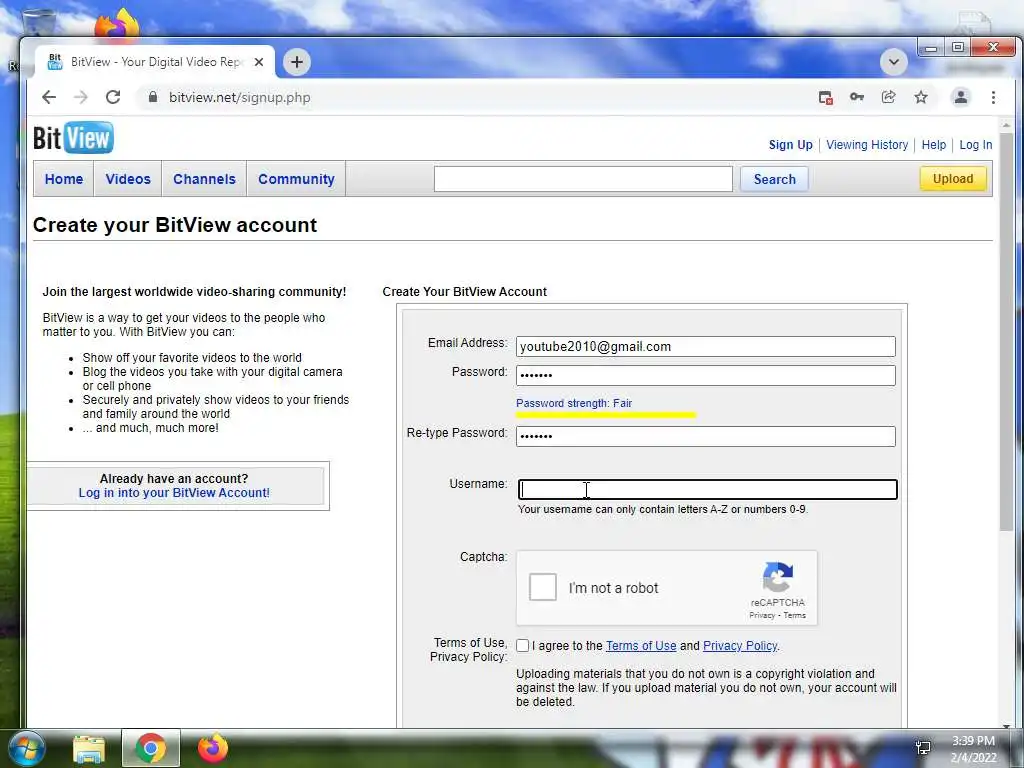Viewport: 1024px width, 768px height.
Task: Open Chrome three-dot menu
Action: coord(993,97)
